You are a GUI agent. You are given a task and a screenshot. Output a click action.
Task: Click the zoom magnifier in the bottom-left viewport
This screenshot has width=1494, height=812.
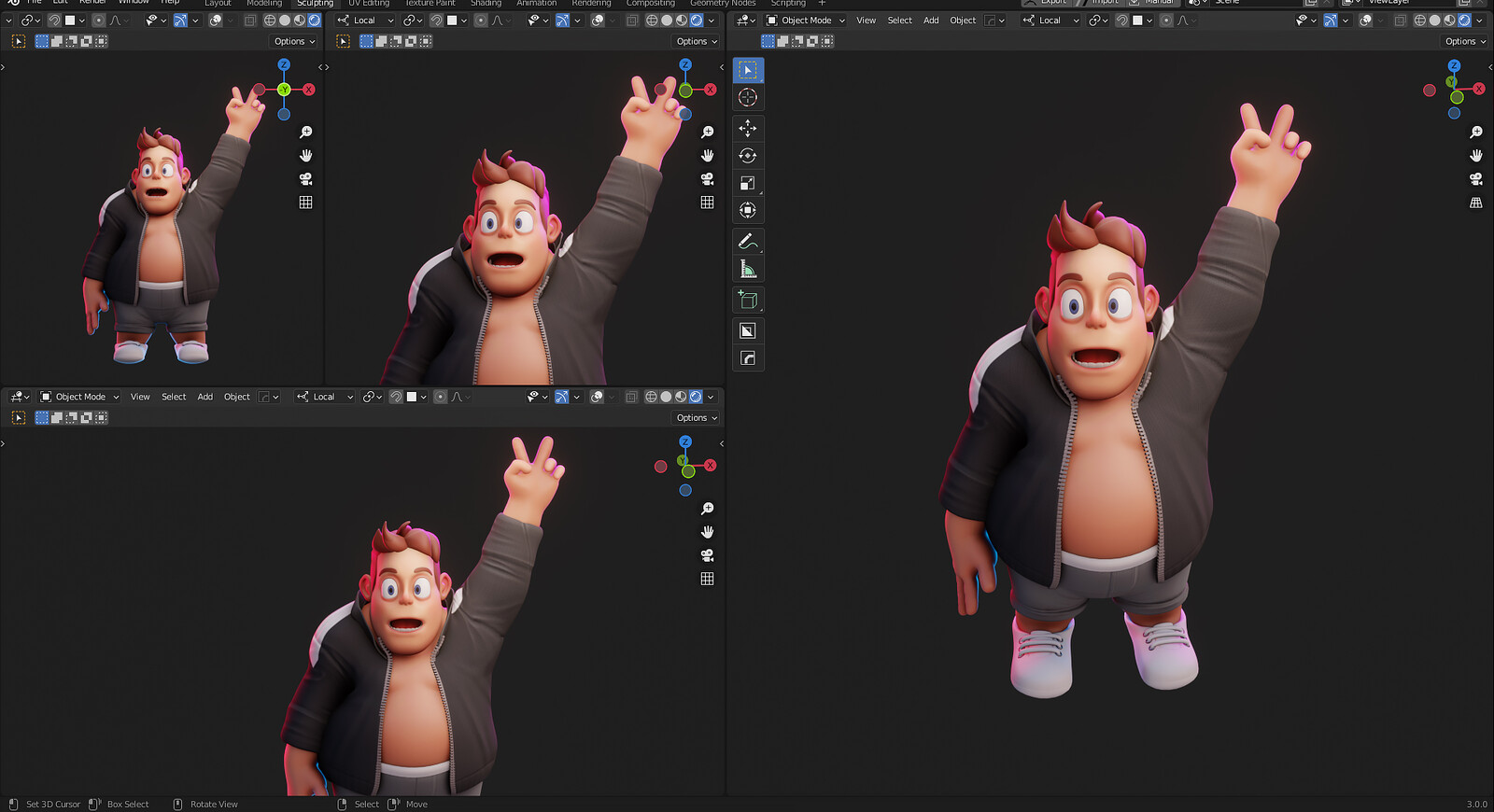click(x=708, y=509)
